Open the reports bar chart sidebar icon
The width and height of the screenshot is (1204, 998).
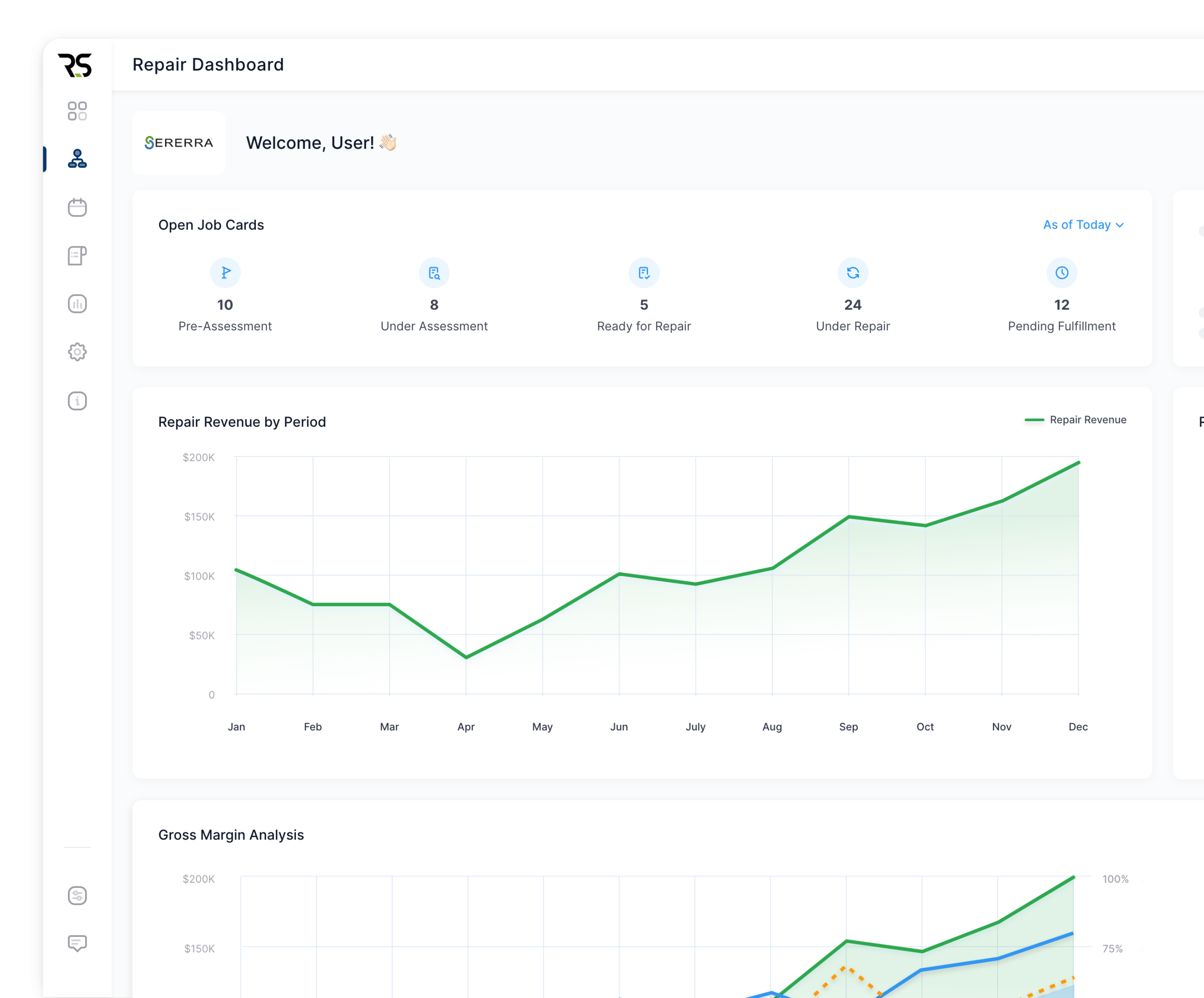click(78, 303)
